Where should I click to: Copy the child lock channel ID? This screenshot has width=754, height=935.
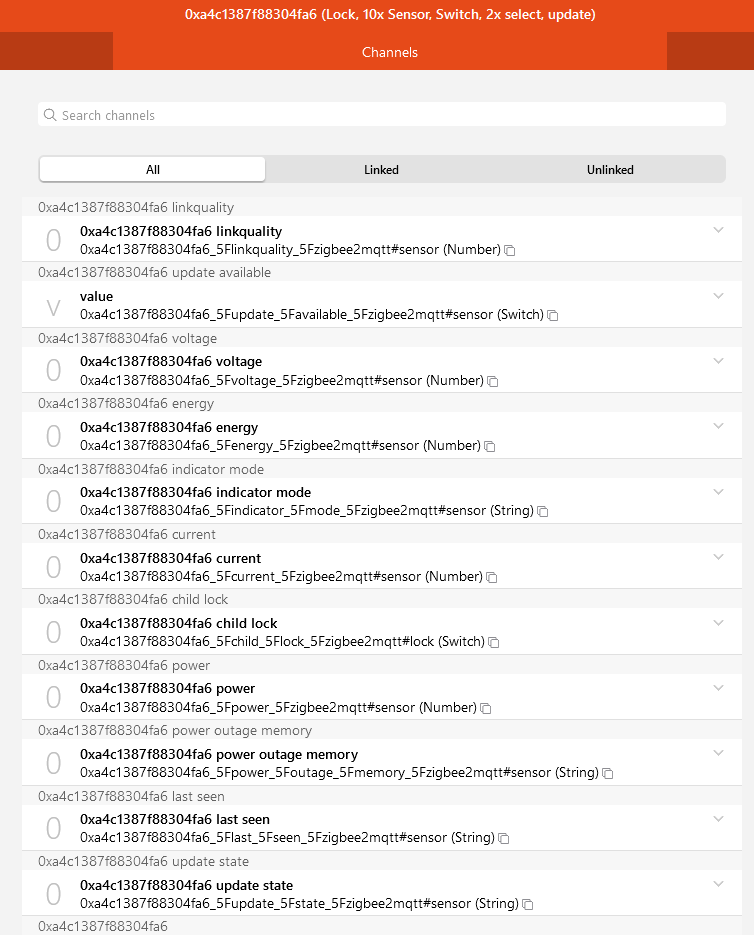[493, 641]
